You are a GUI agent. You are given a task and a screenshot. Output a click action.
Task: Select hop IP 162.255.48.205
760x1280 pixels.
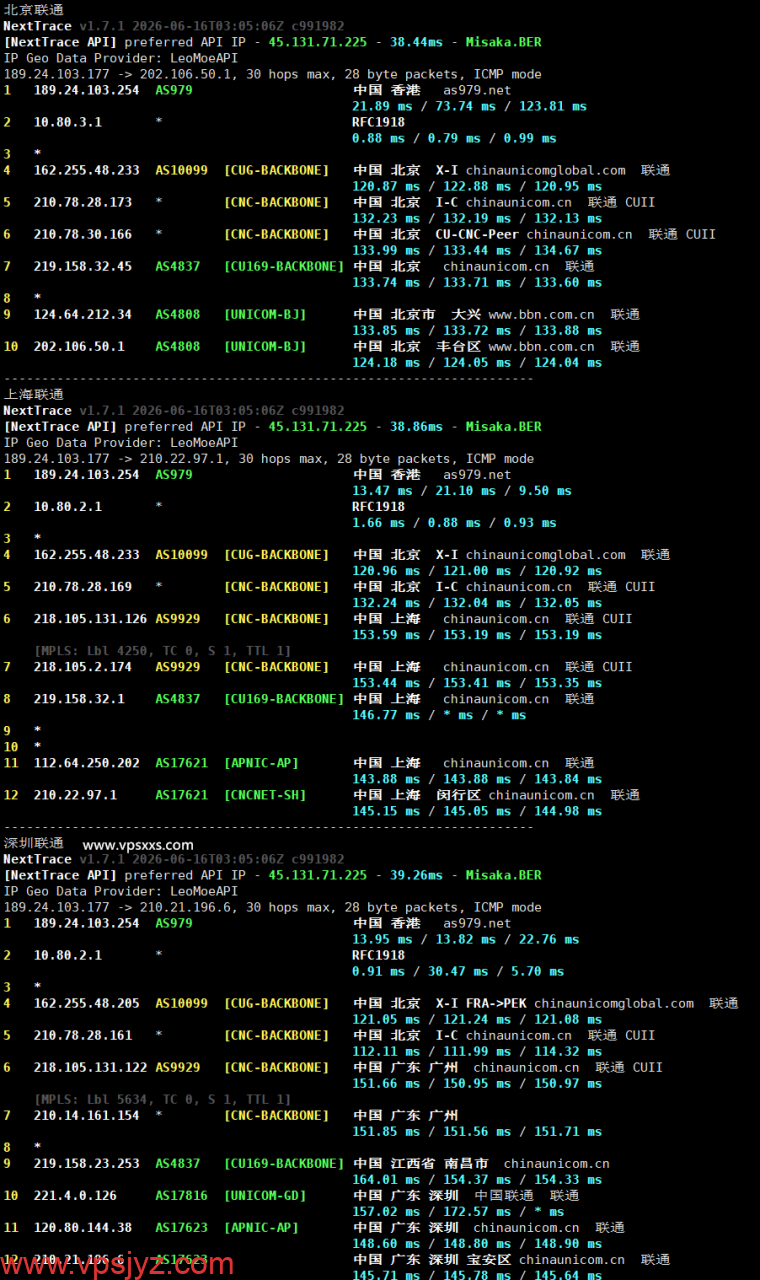click(x=87, y=1003)
